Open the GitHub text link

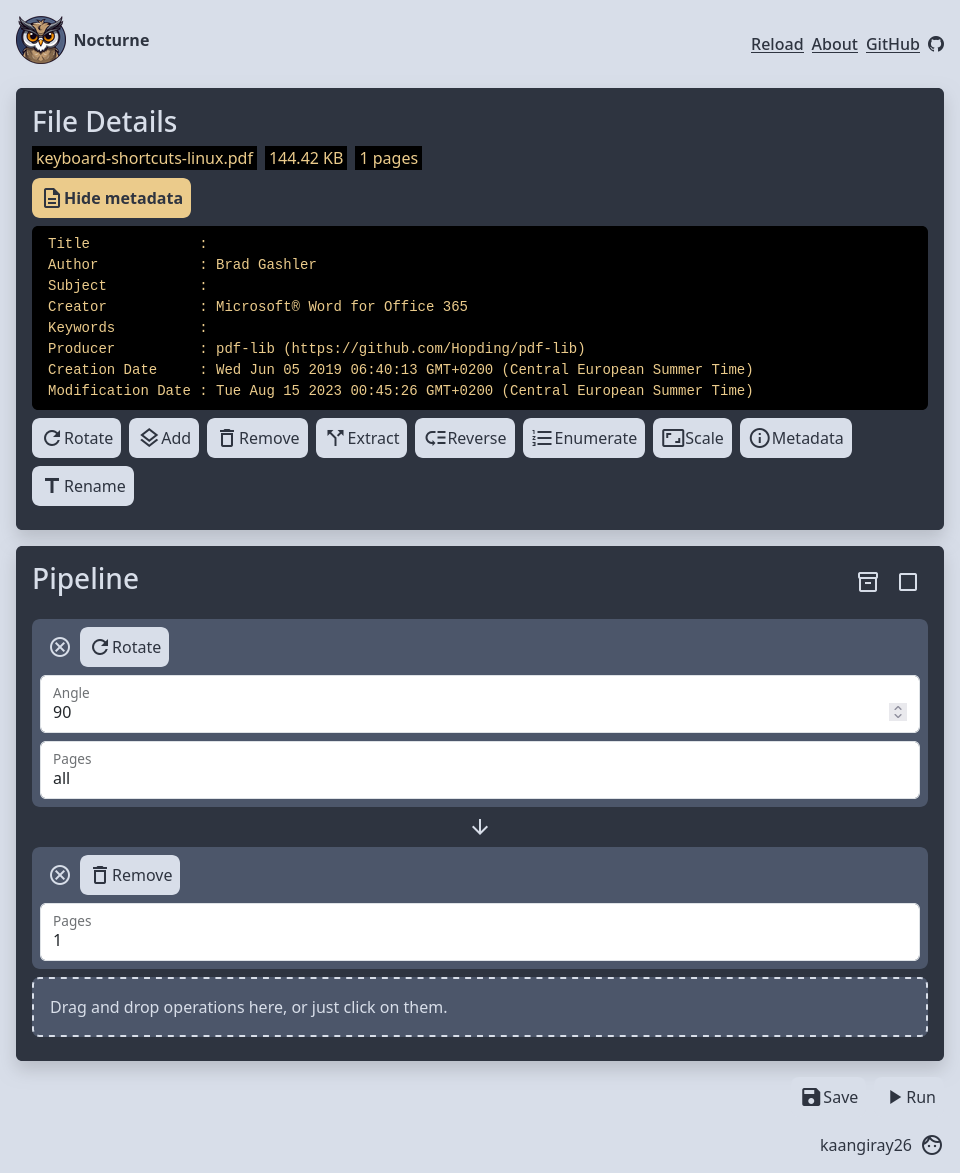coord(893,44)
